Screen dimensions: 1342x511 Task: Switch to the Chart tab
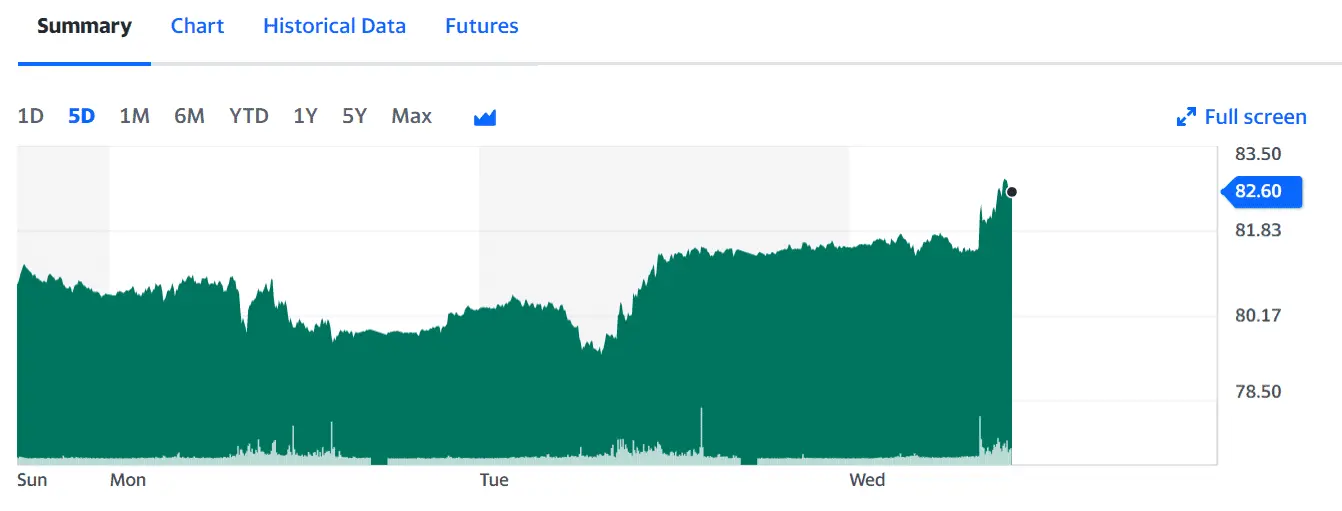(197, 26)
